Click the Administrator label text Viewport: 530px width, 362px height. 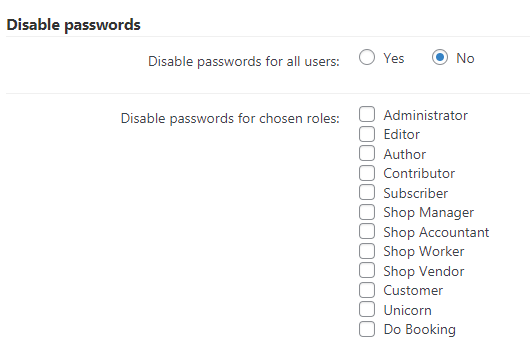tap(426, 115)
